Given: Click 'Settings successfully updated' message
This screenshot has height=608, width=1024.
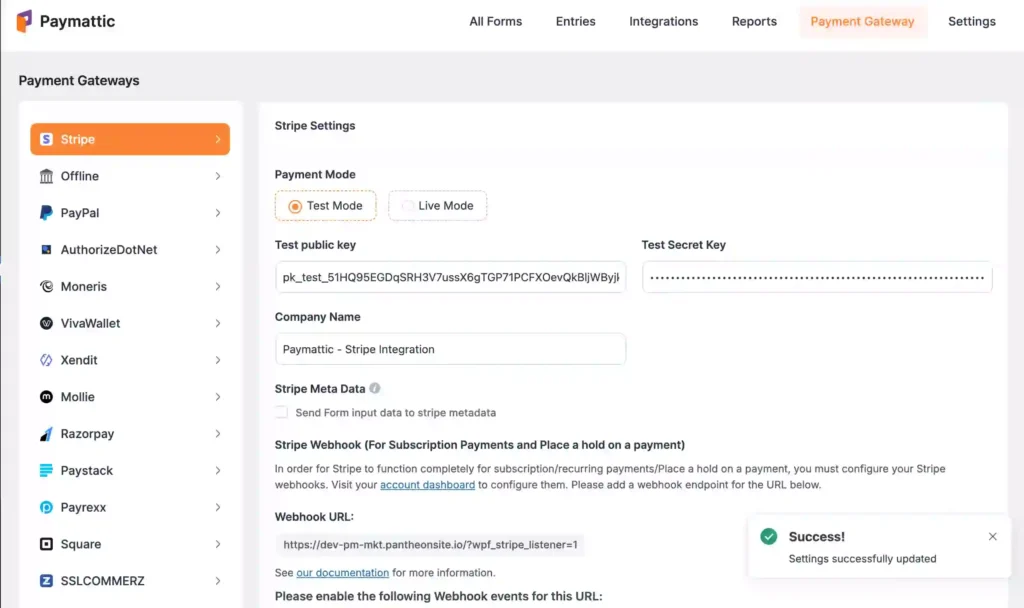Looking at the screenshot, I should coord(862,558).
